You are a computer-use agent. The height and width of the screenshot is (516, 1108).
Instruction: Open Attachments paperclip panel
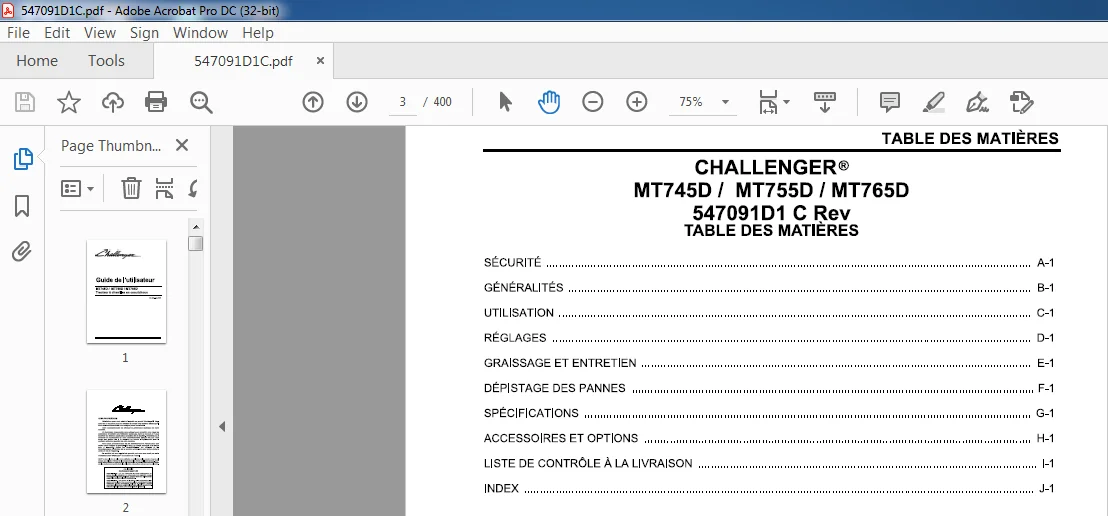tap(22, 251)
